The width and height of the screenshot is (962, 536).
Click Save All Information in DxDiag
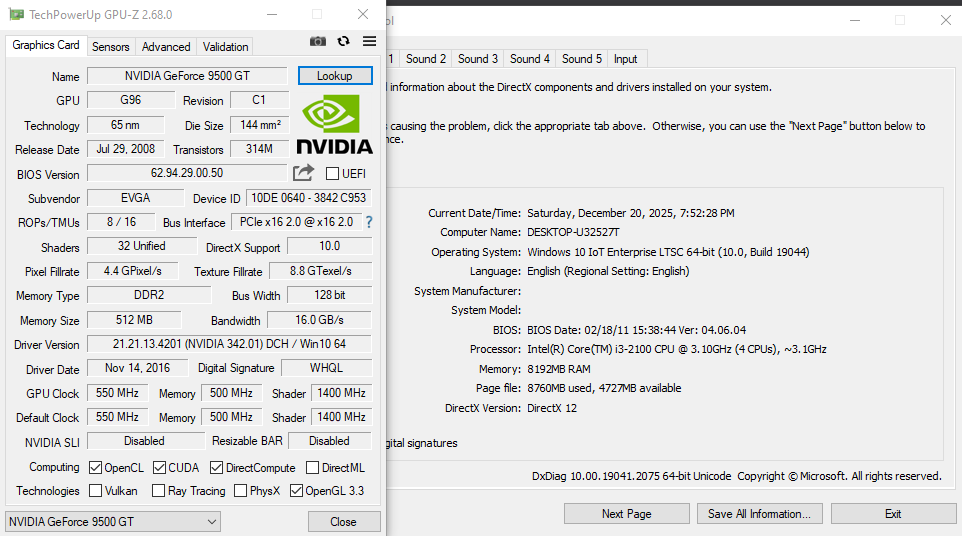pyautogui.click(x=759, y=514)
